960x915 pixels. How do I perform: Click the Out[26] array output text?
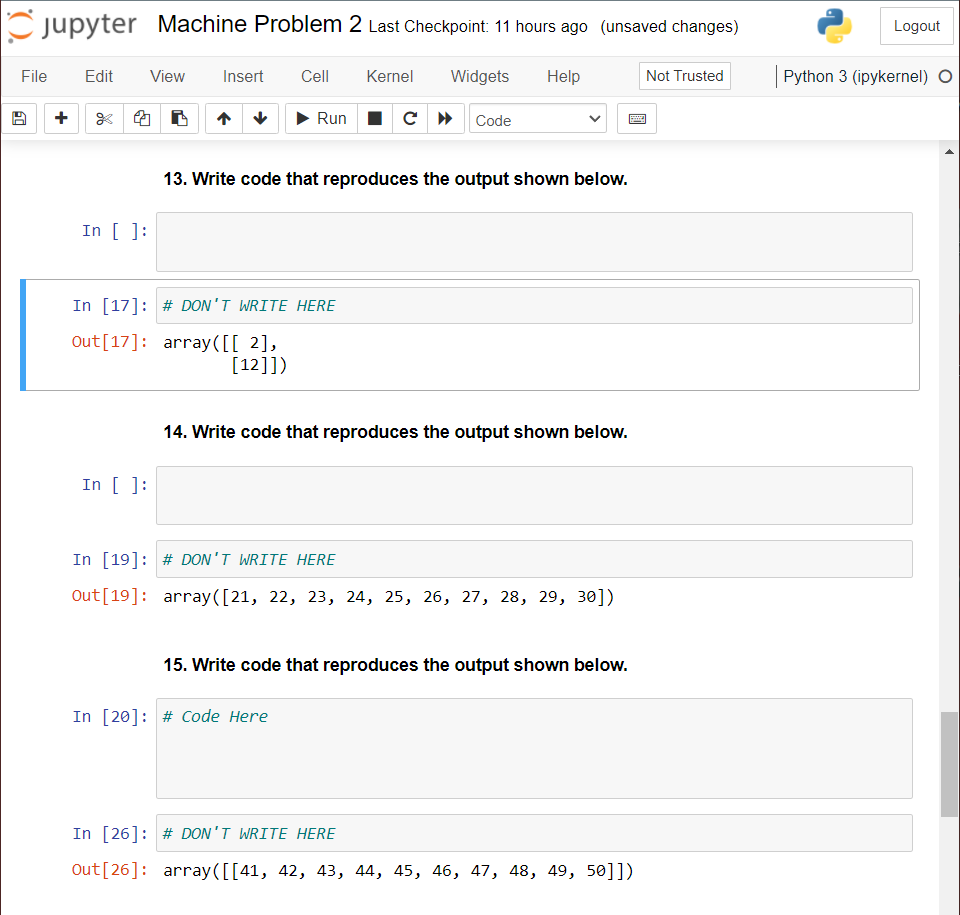[x=399, y=870]
